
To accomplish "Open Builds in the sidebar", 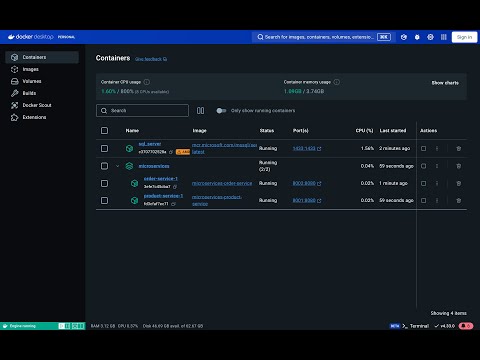I will click(x=42, y=93).
